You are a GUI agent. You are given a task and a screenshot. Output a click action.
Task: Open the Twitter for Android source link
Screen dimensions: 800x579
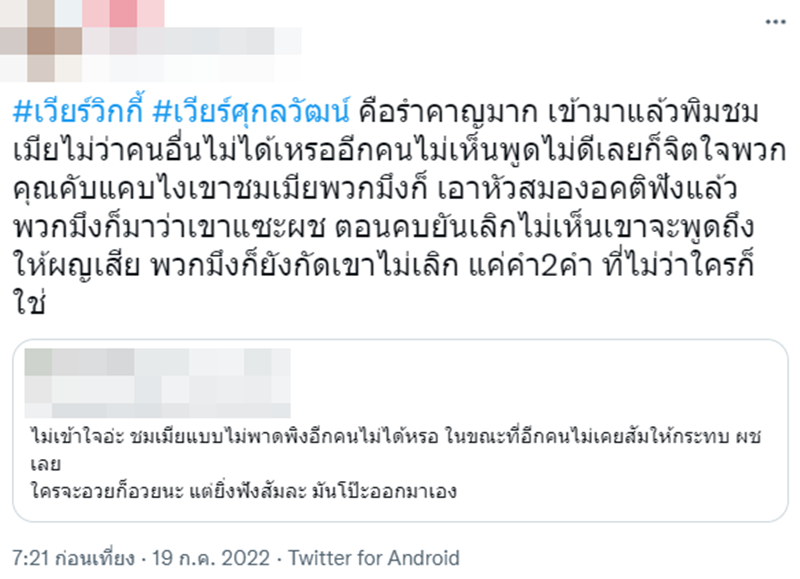click(375, 558)
